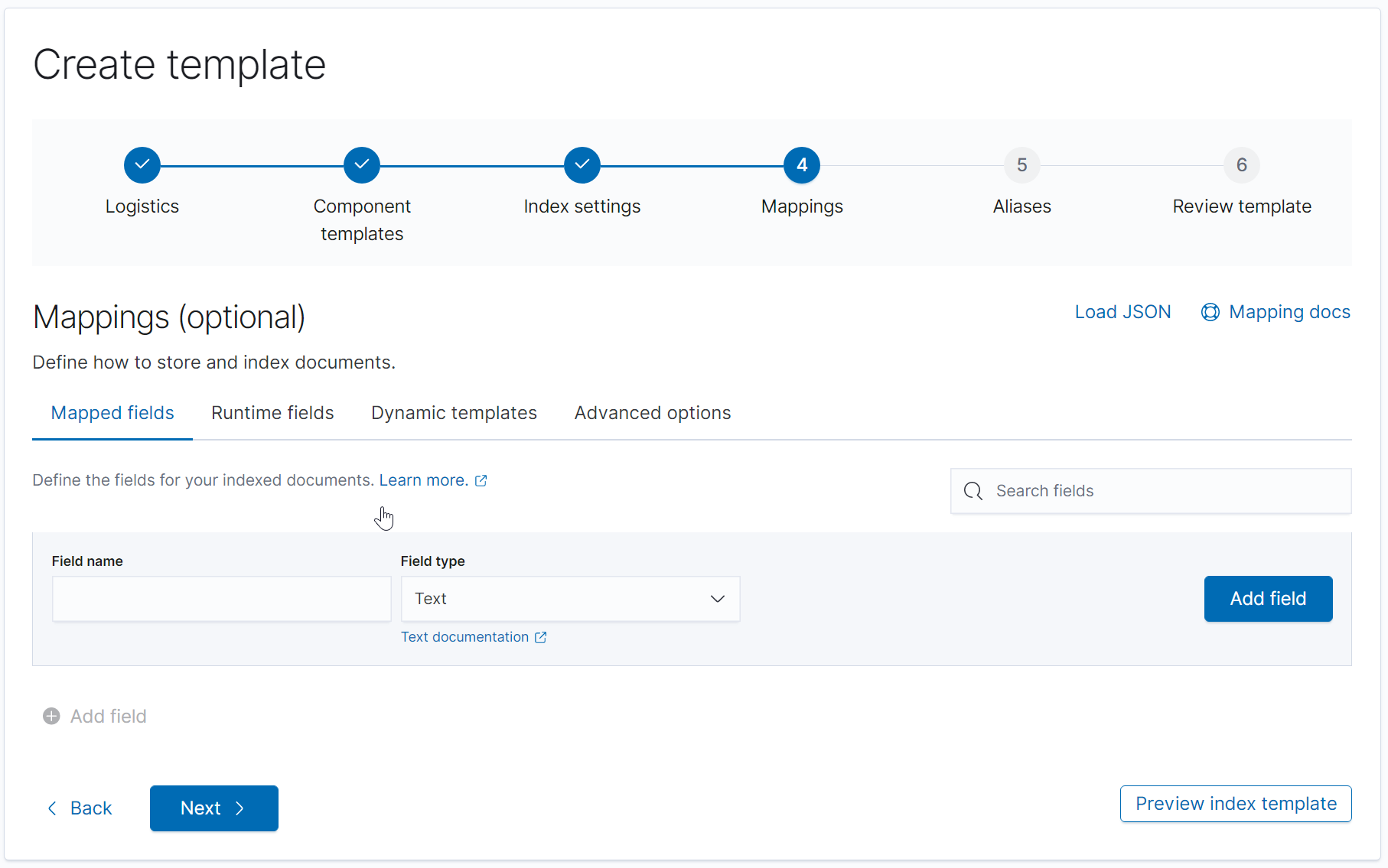1388x868 pixels.
Task: Click the Text documentation external link icon
Action: click(x=541, y=637)
